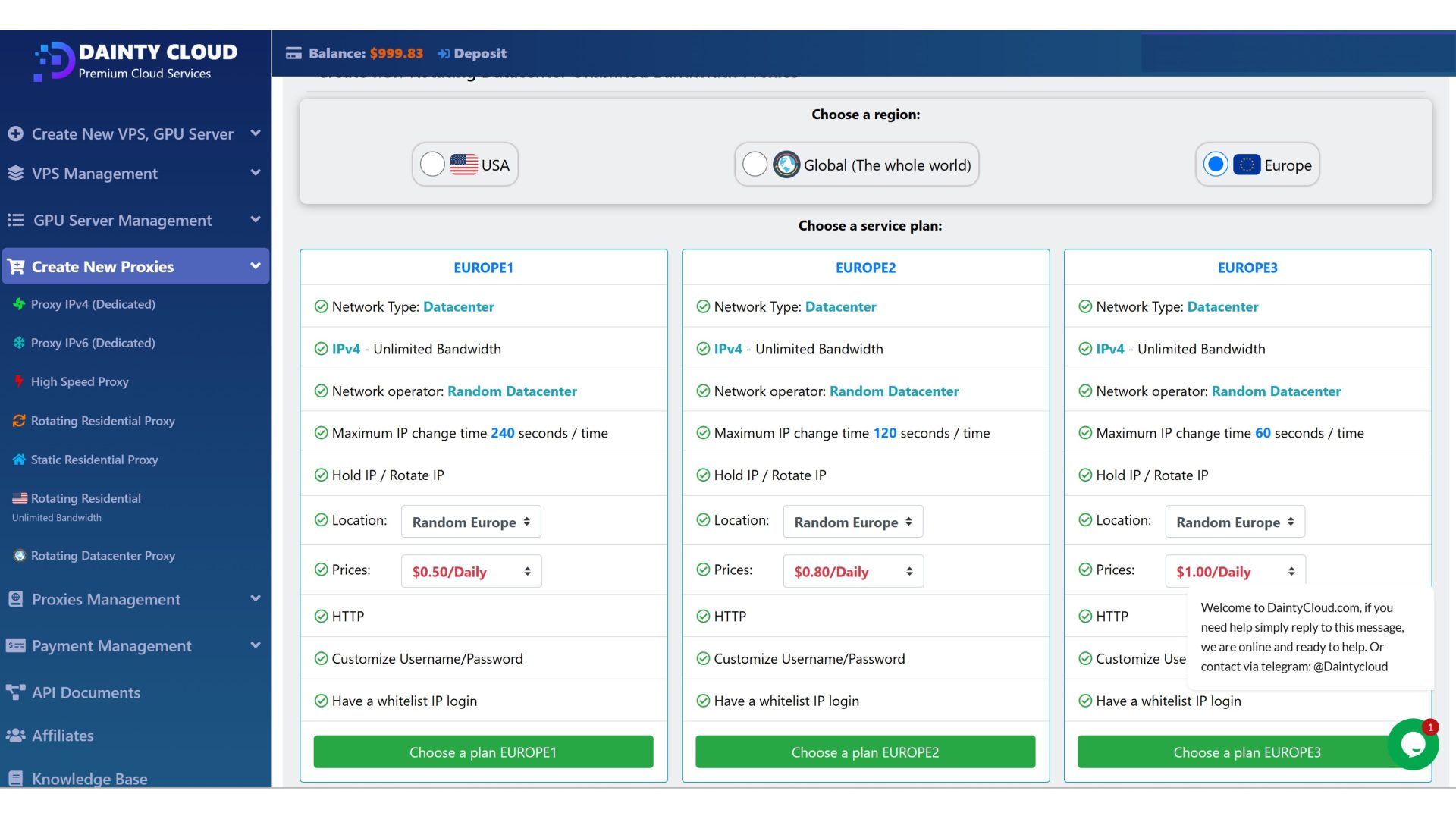The height and width of the screenshot is (819, 1456).
Task: Open EUROPE1 Location dropdown
Action: click(471, 522)
